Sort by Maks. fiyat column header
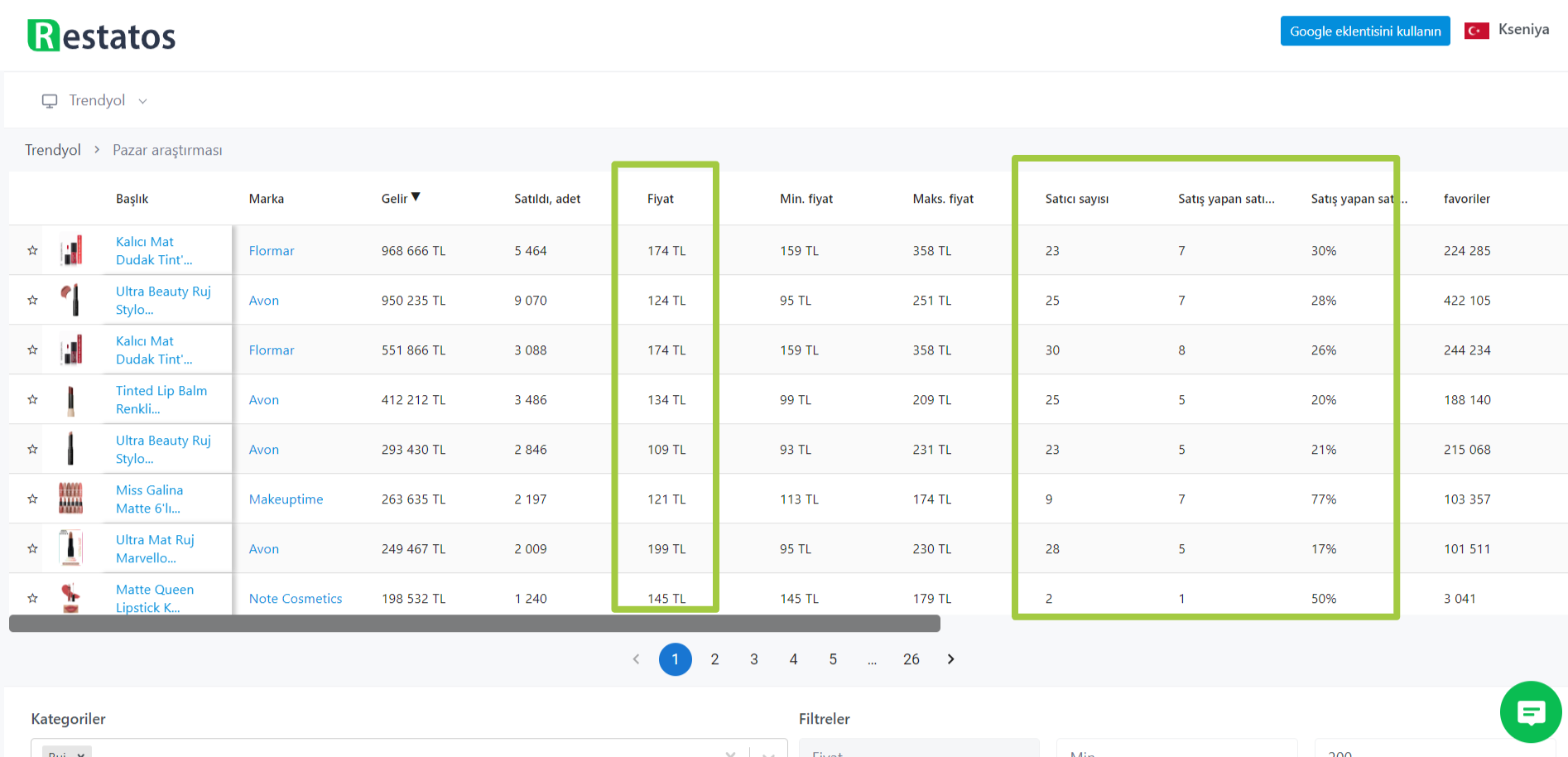The height and width of the screenshot is (757, 1568). click(x=943, y=199)
